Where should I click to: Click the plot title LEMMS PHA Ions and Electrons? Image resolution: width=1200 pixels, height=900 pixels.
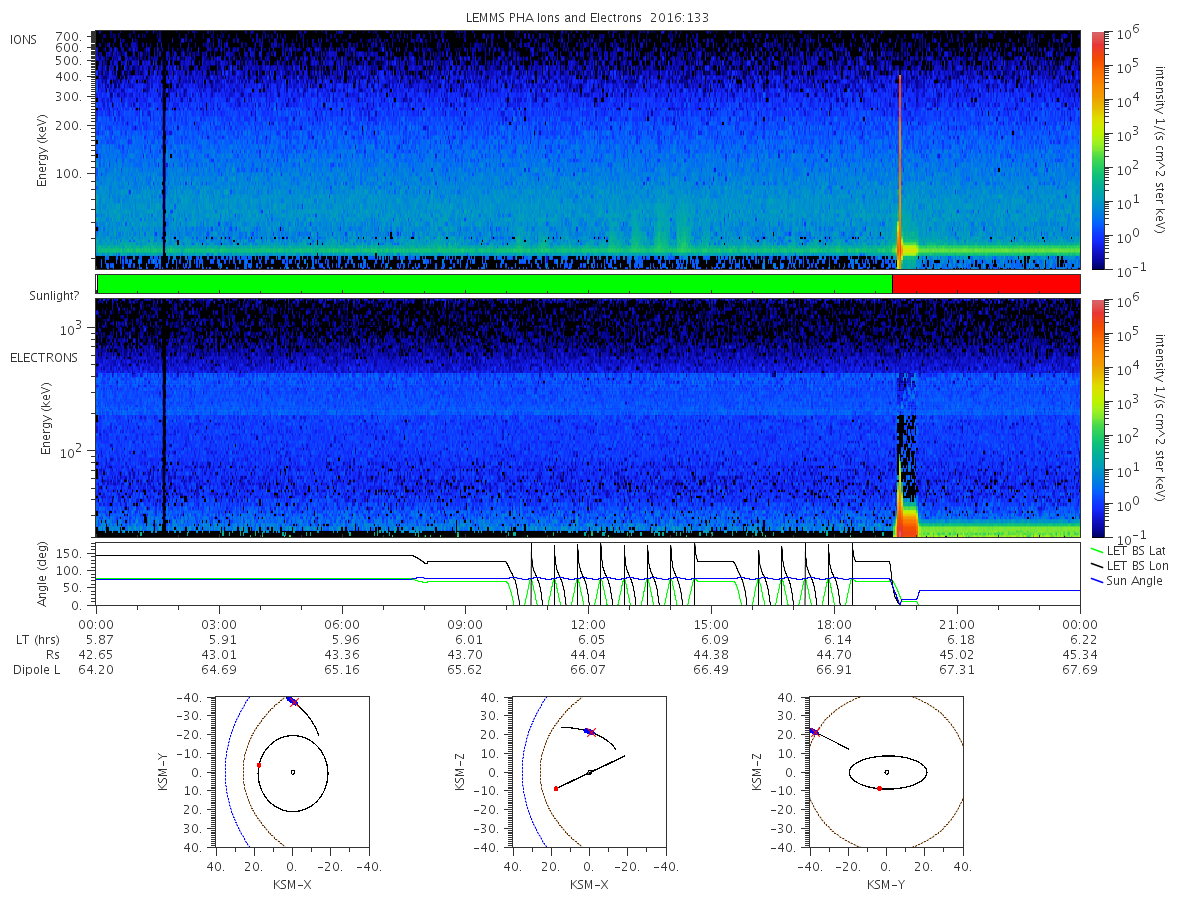coord(588,18)
